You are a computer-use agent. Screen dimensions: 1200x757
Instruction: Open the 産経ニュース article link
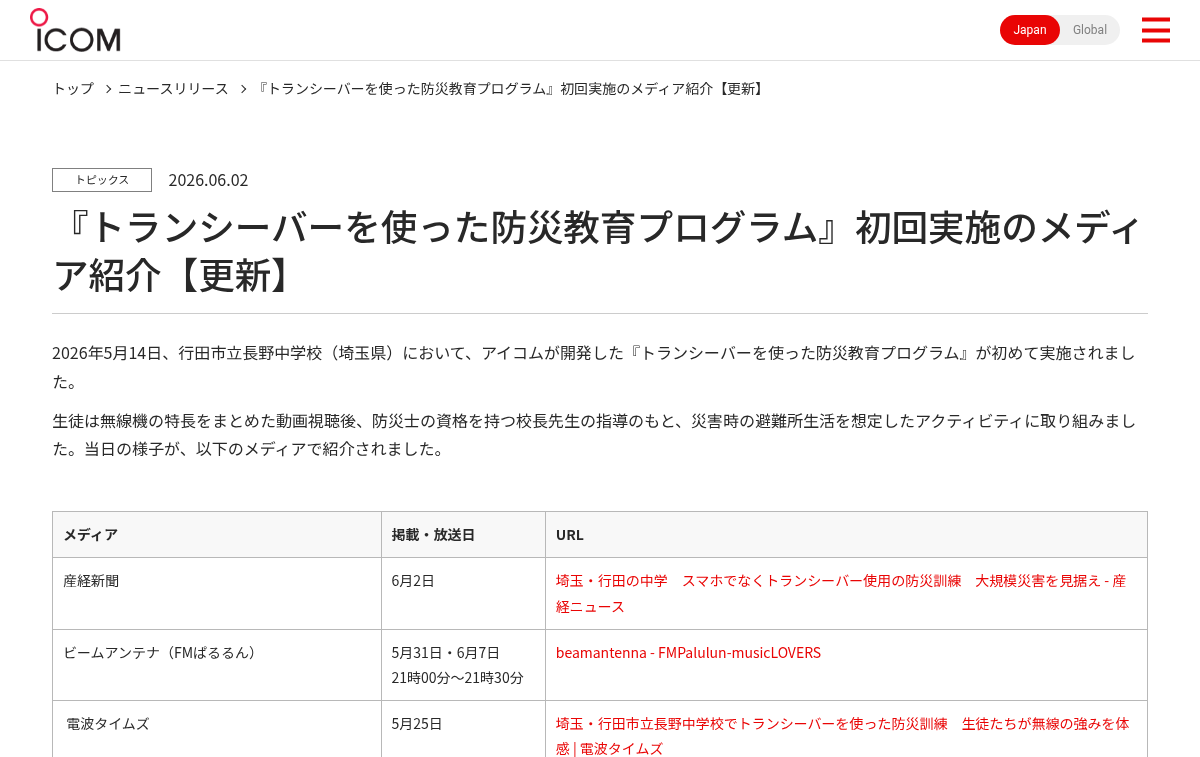point(841,593)
